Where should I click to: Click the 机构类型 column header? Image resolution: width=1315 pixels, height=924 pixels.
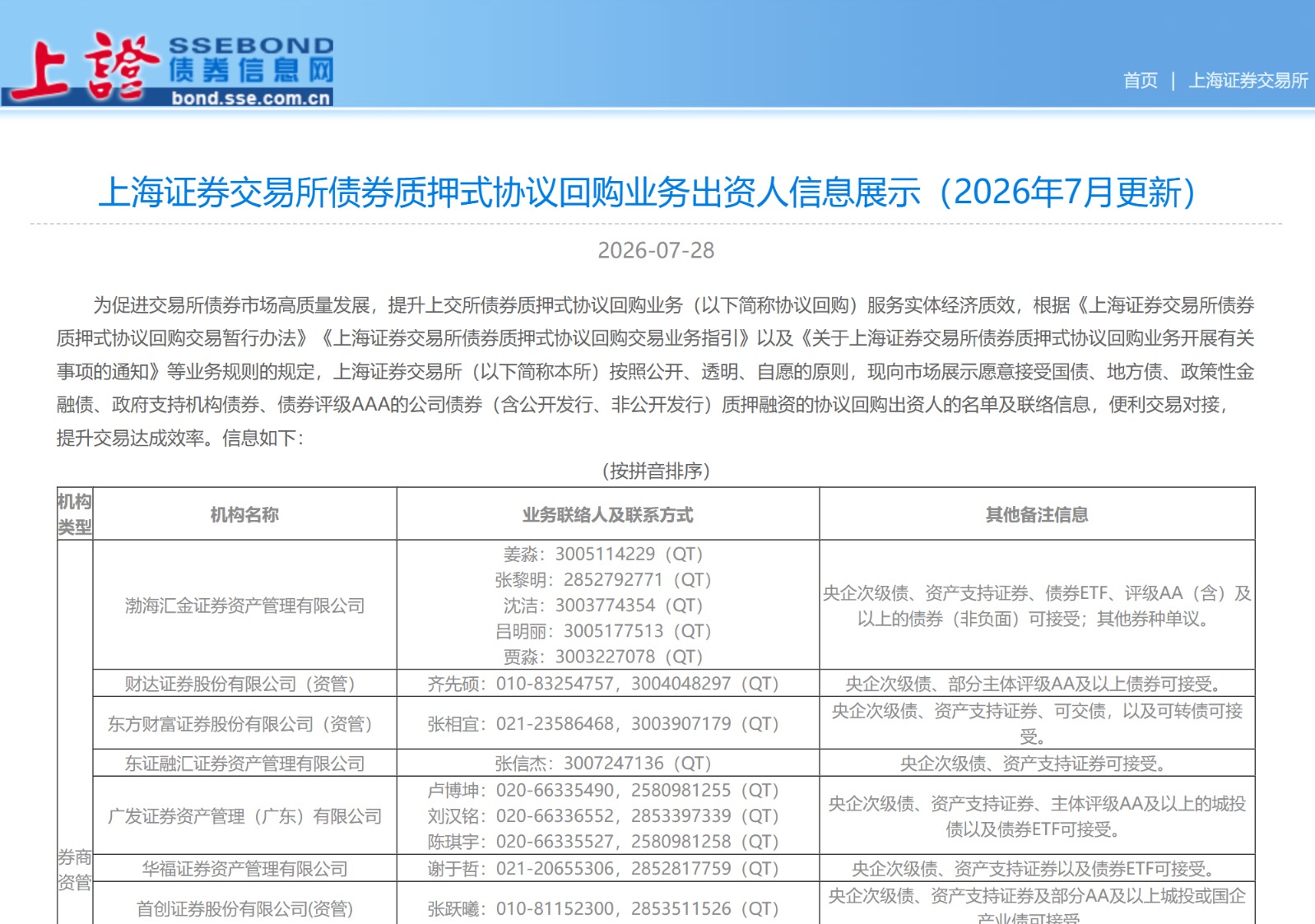click(75, 514)
